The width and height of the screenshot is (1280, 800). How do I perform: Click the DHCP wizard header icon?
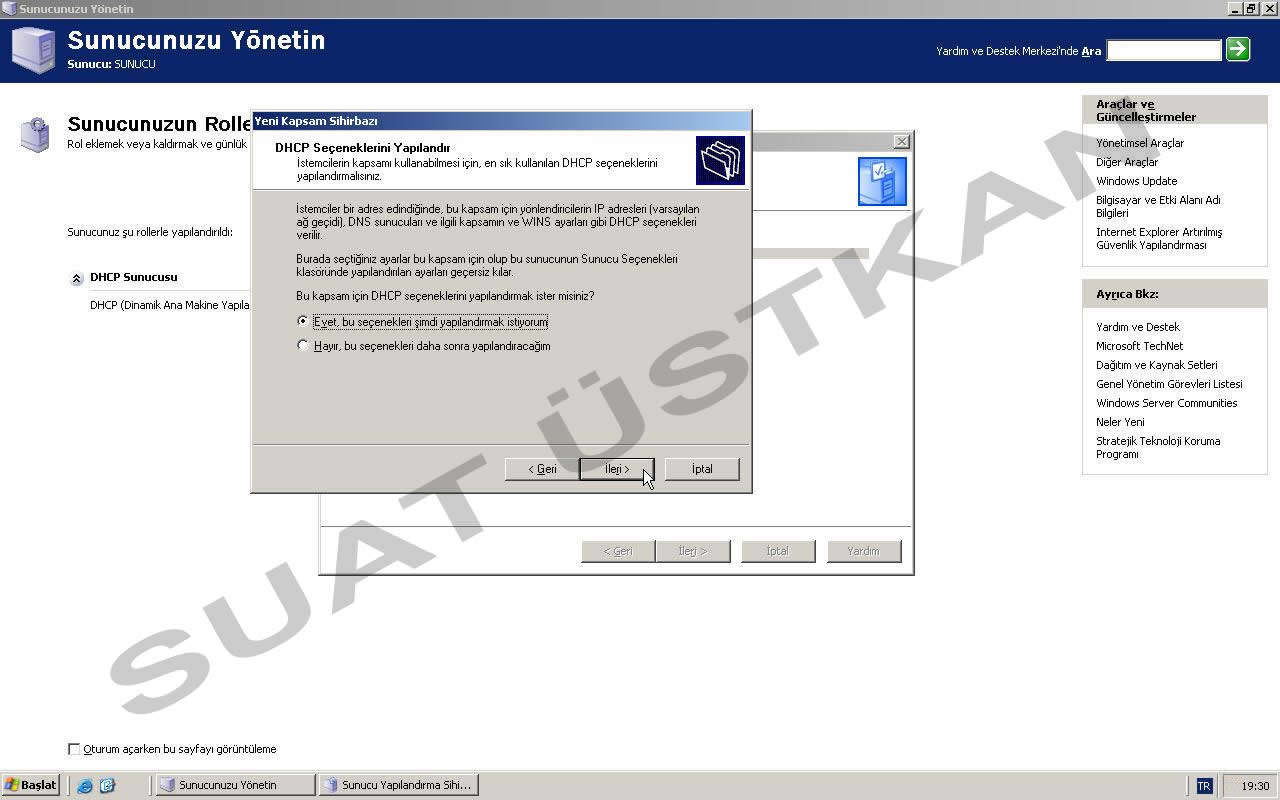(x=721, y=161)
